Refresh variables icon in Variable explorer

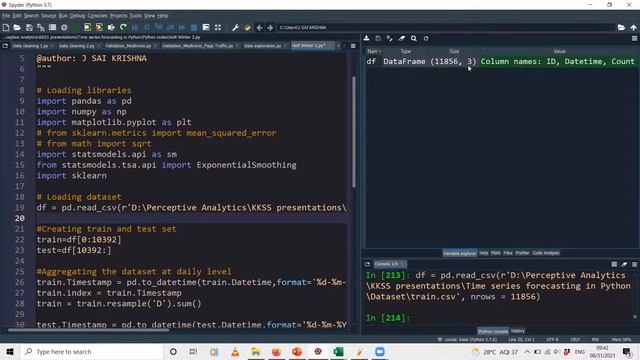426,38
